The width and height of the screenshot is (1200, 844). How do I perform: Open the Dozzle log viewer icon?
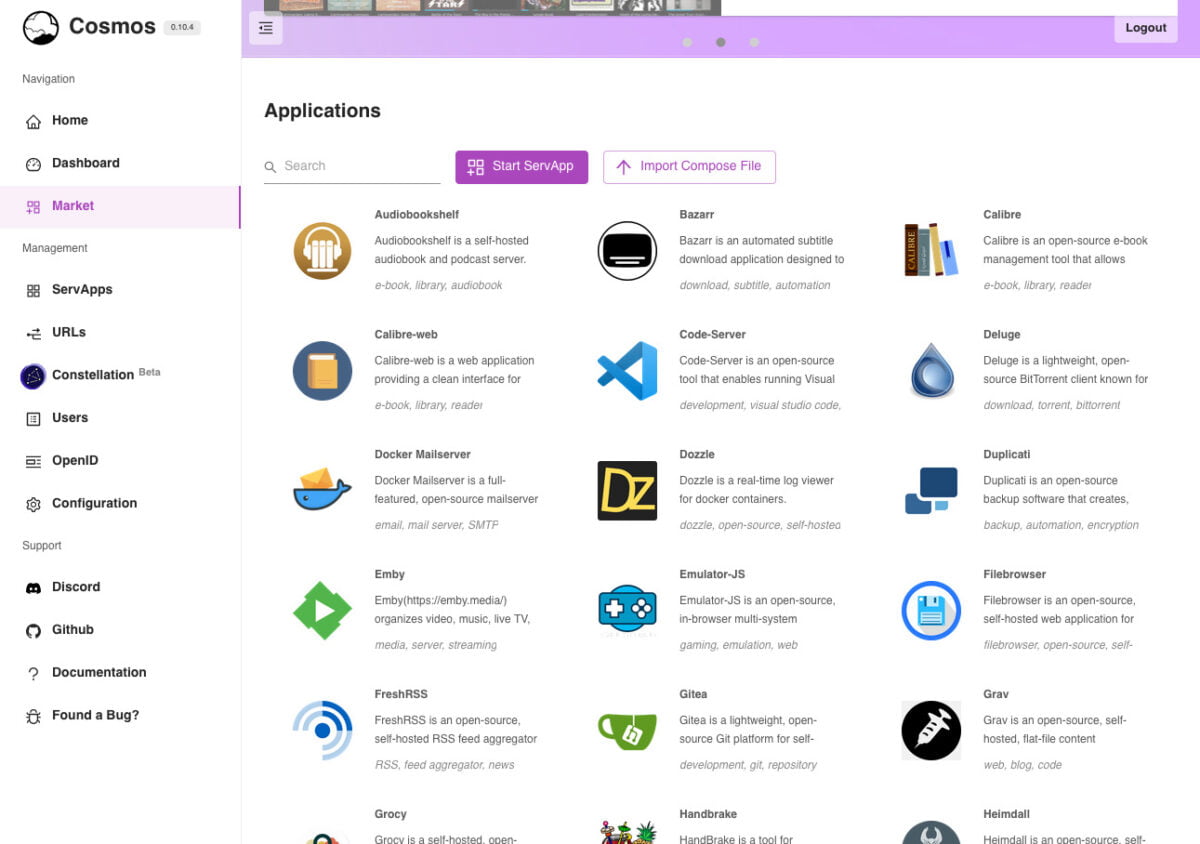[626, 491]
